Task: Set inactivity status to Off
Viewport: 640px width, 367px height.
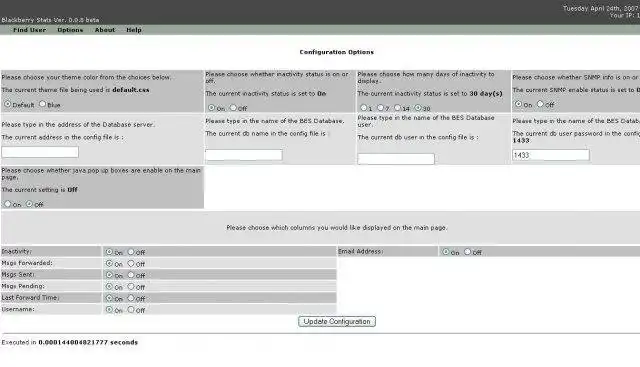Action: coord(233,108)
